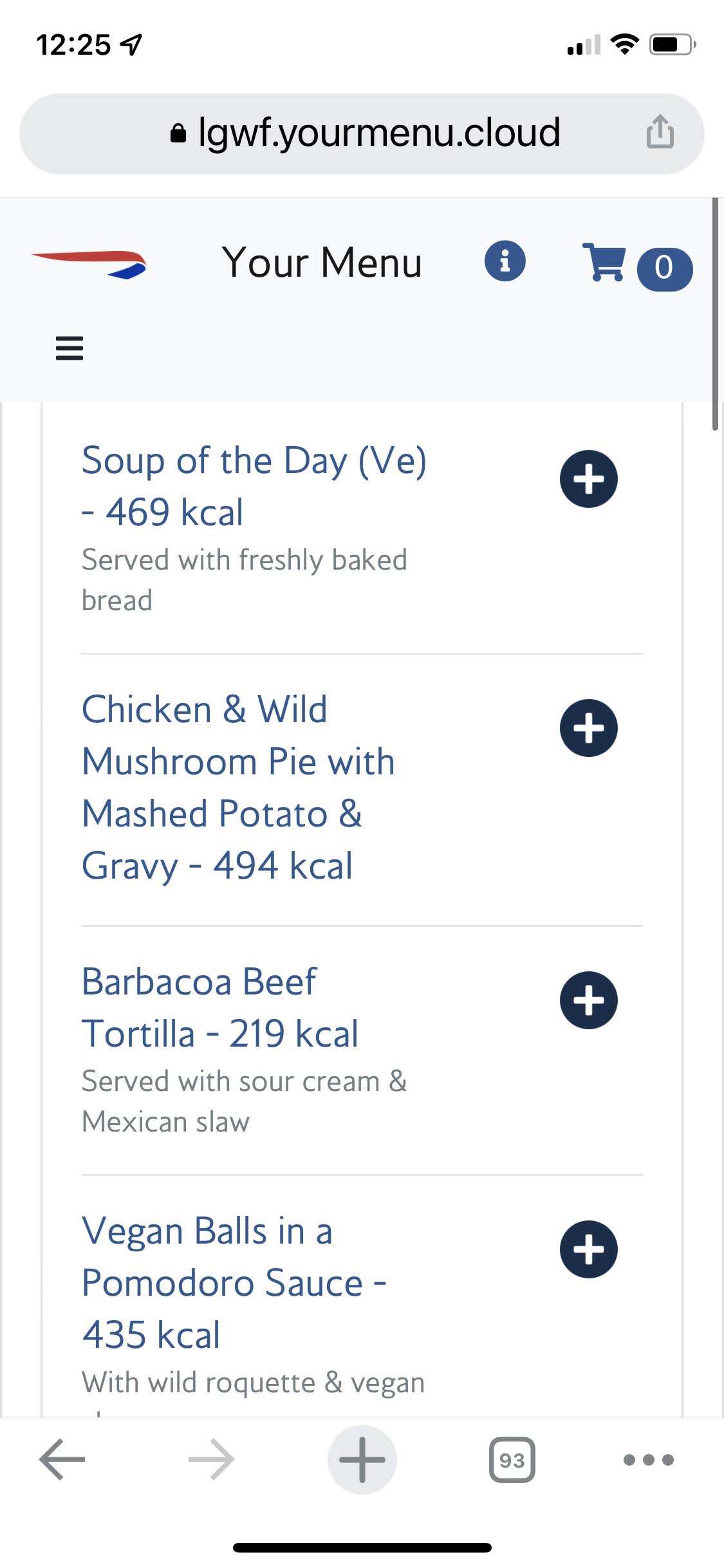Image resolution: width=724 pixels, height=1568 pixels.
Task: Select the Your Menu header title
Action: (322, 263)
